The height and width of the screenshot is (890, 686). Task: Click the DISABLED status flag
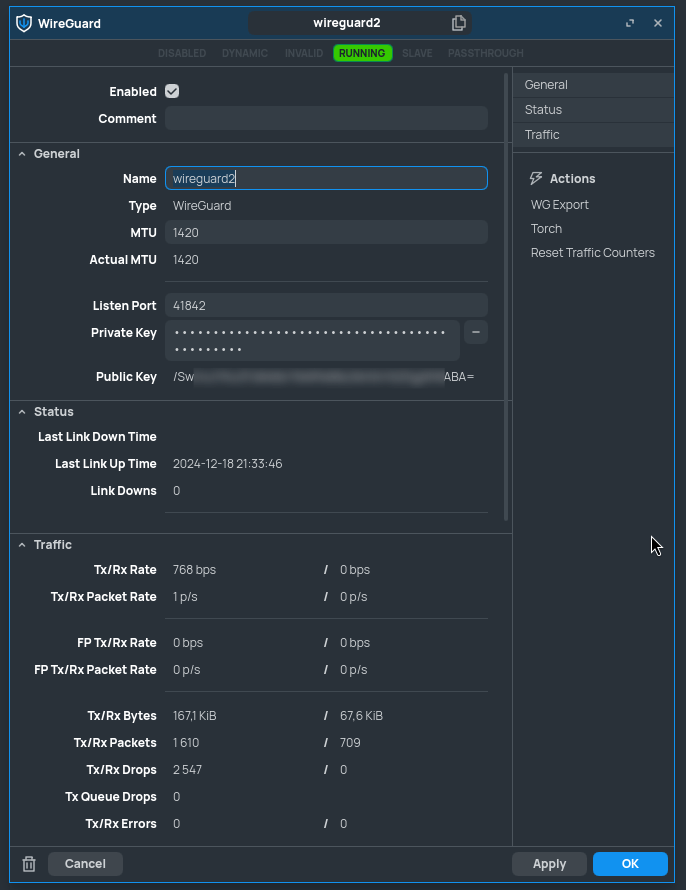click(x=182, y=53)
